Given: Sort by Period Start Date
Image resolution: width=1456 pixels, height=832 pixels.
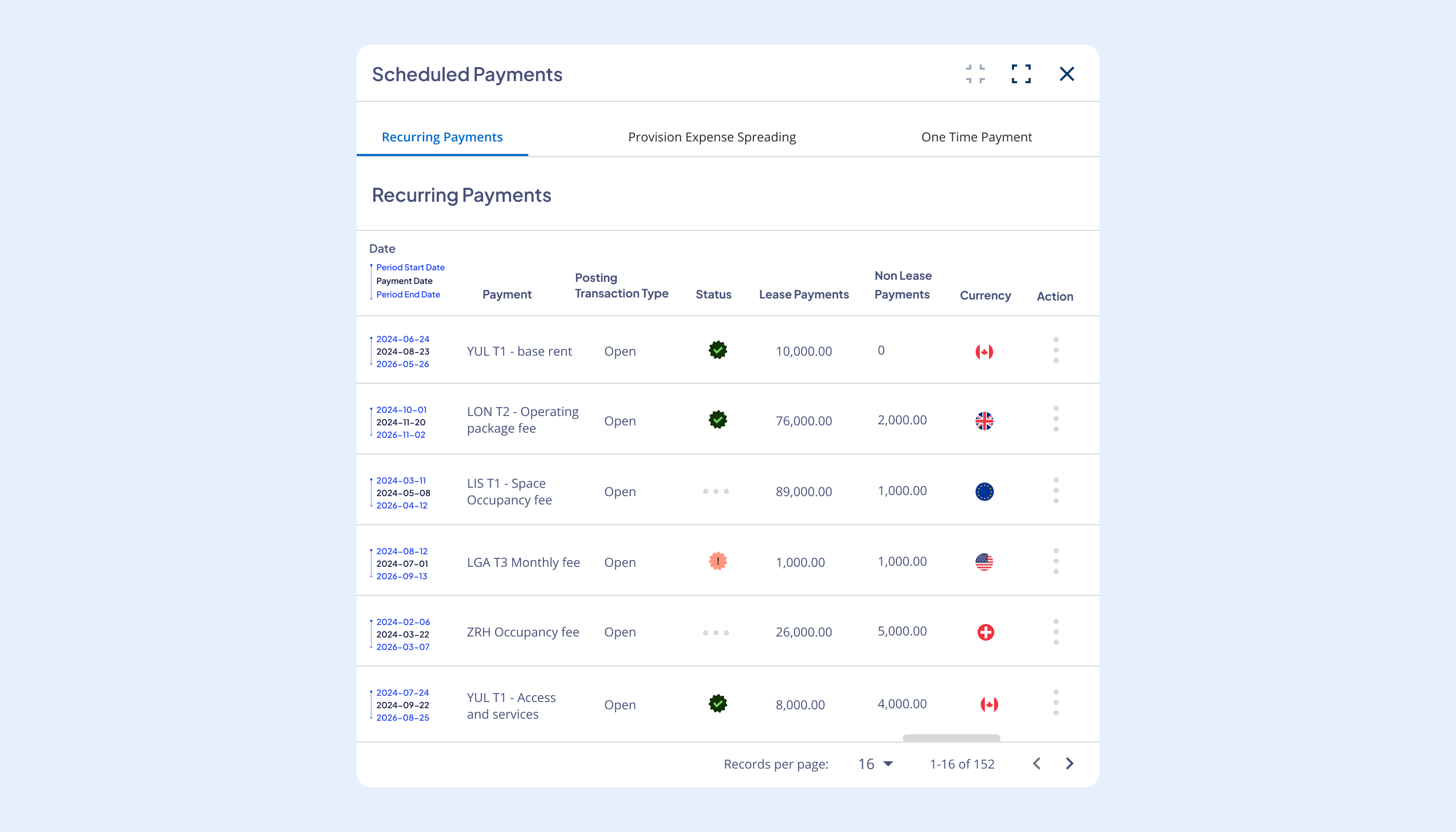Looking at the screenshot, I should [x=410, y=267].
